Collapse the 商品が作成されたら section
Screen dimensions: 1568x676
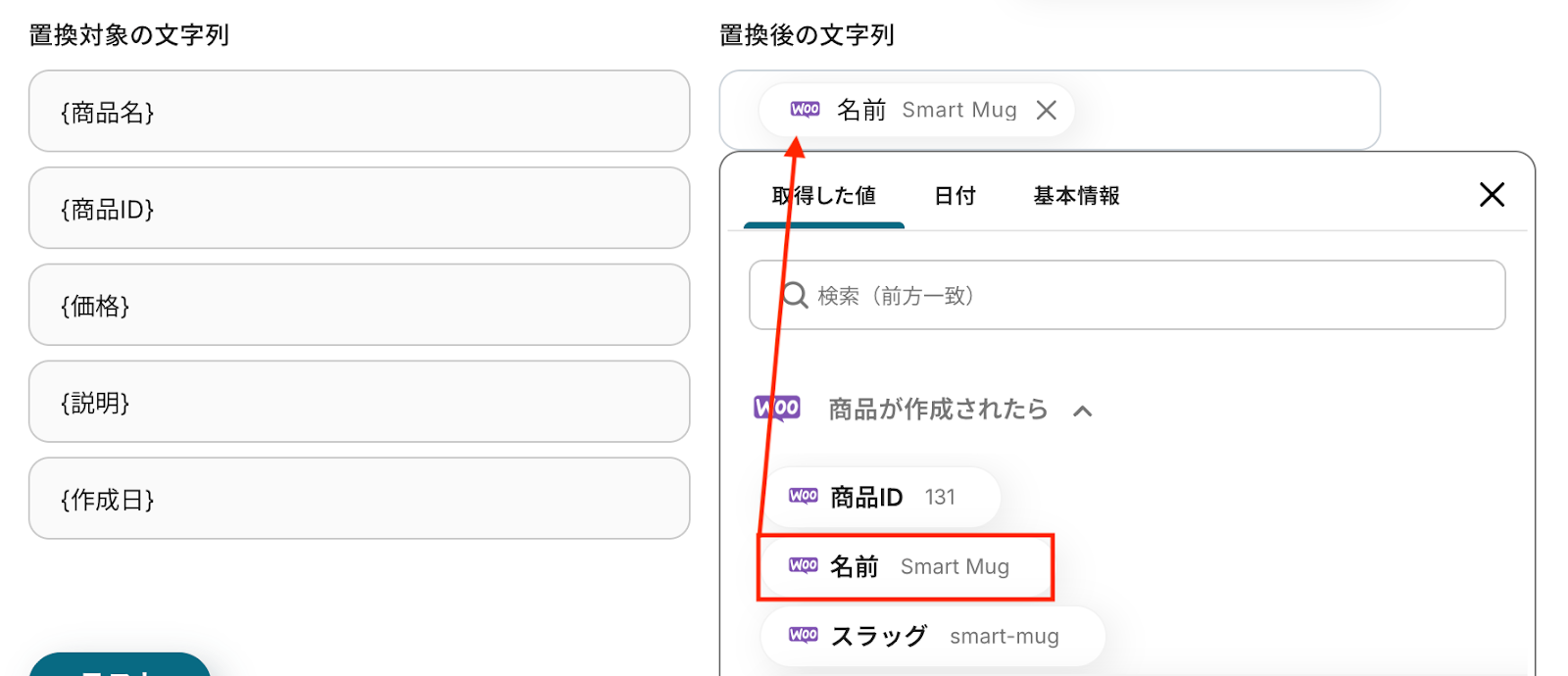(1083, 410)
